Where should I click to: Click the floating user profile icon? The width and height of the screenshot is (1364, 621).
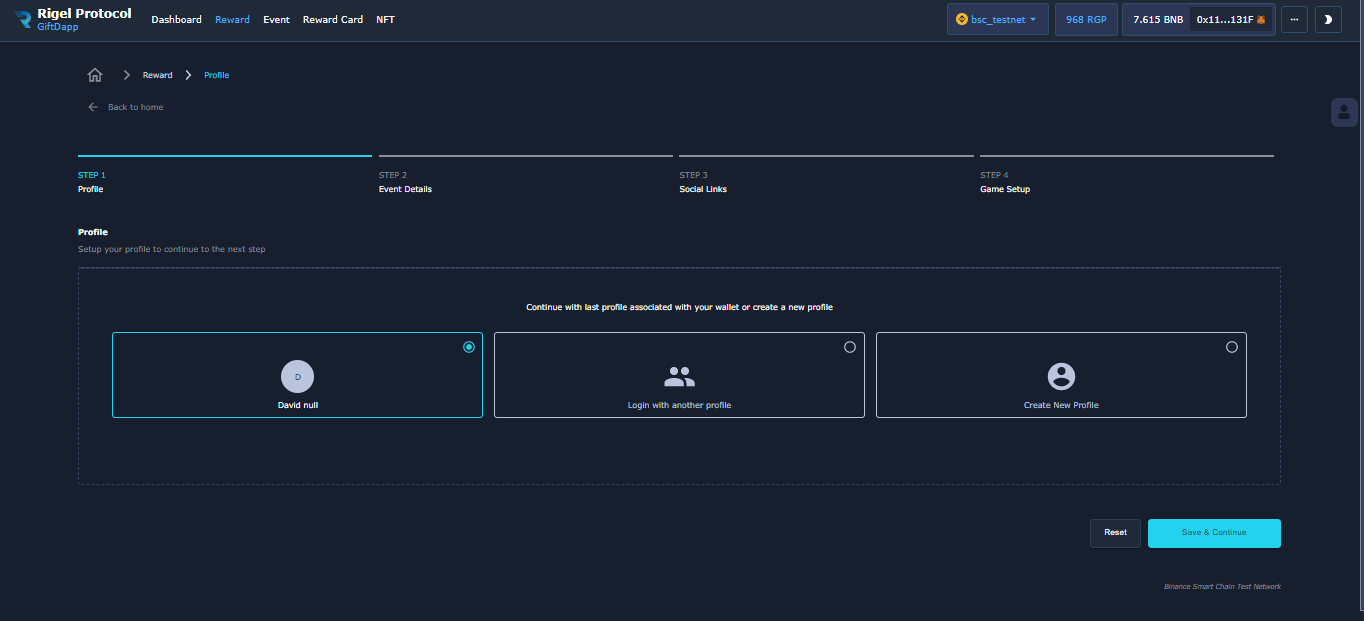coord(1344,112)
